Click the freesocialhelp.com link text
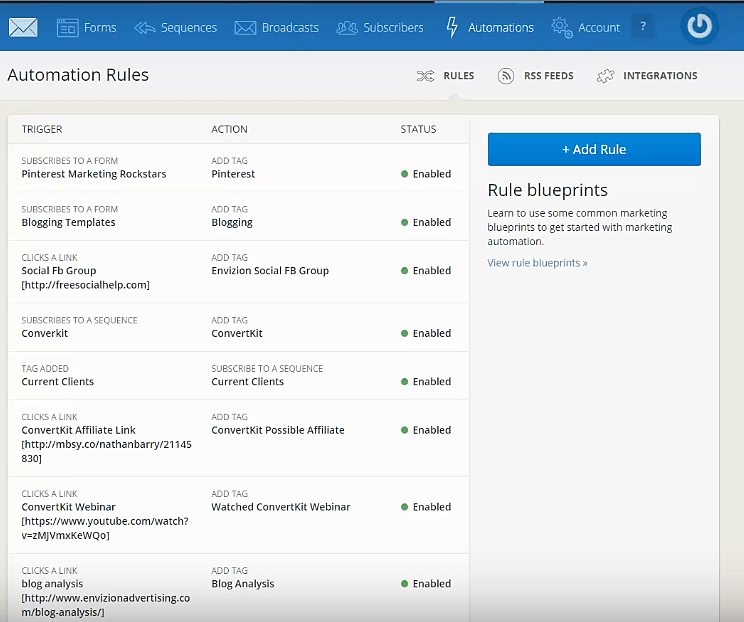Screen dimensions: 744x622 click(x=85, y=285)
